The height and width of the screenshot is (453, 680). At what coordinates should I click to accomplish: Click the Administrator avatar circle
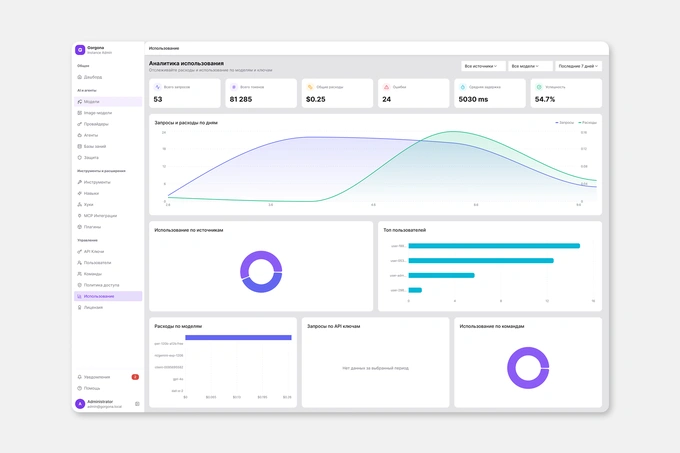coord(80,404)
